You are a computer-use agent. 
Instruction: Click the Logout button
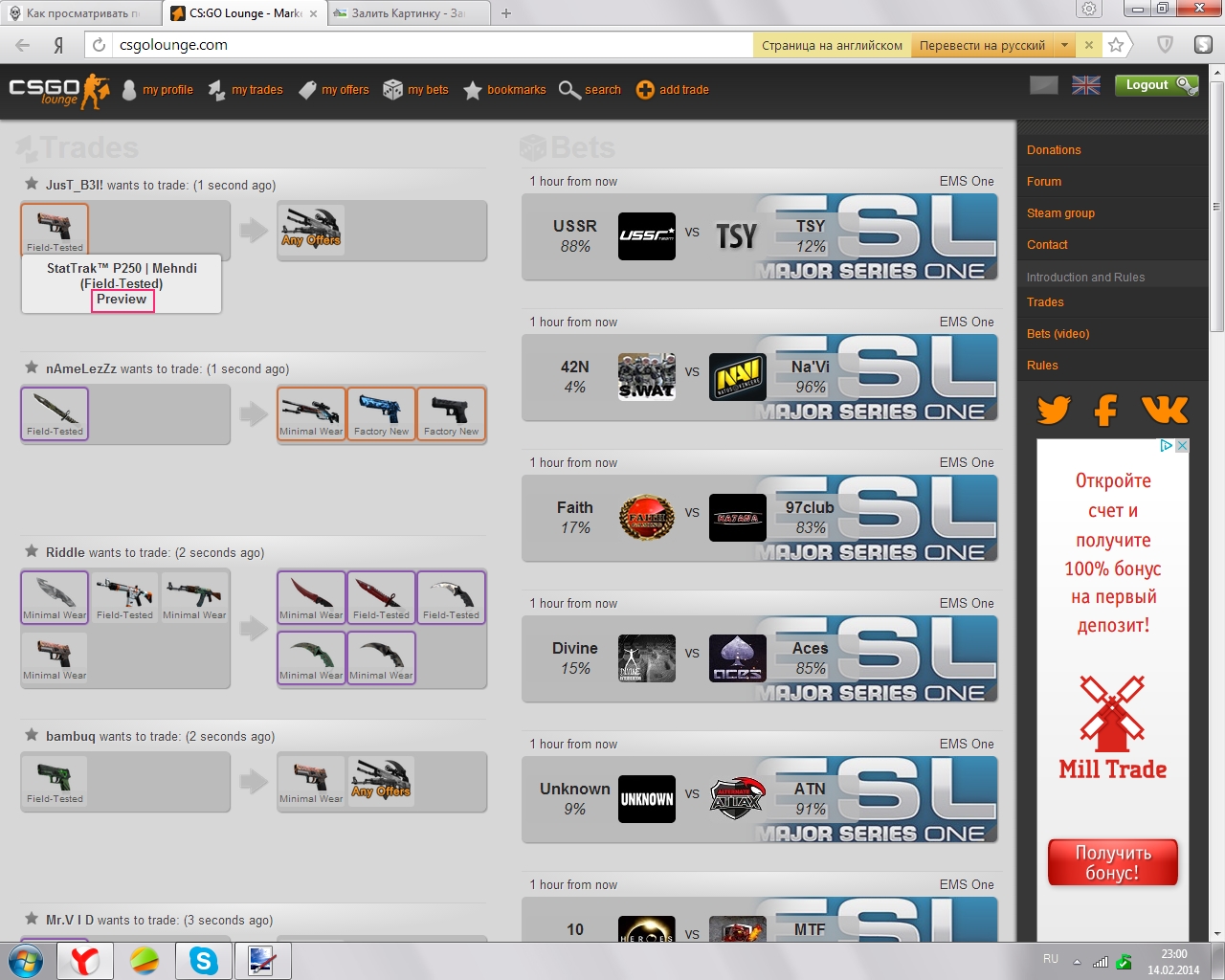[1156, 85]
